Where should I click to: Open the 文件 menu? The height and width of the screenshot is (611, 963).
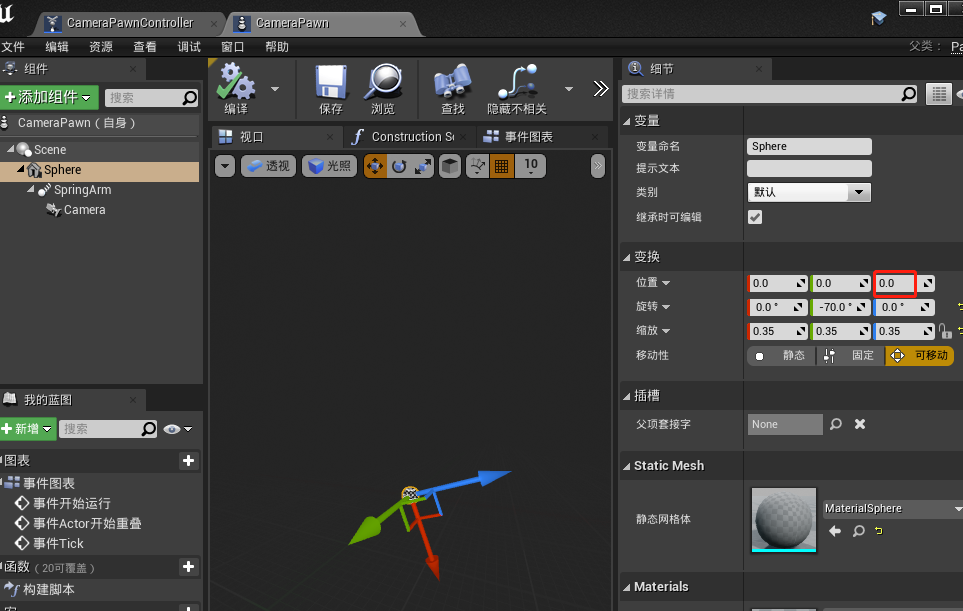(x=13, y=47)
